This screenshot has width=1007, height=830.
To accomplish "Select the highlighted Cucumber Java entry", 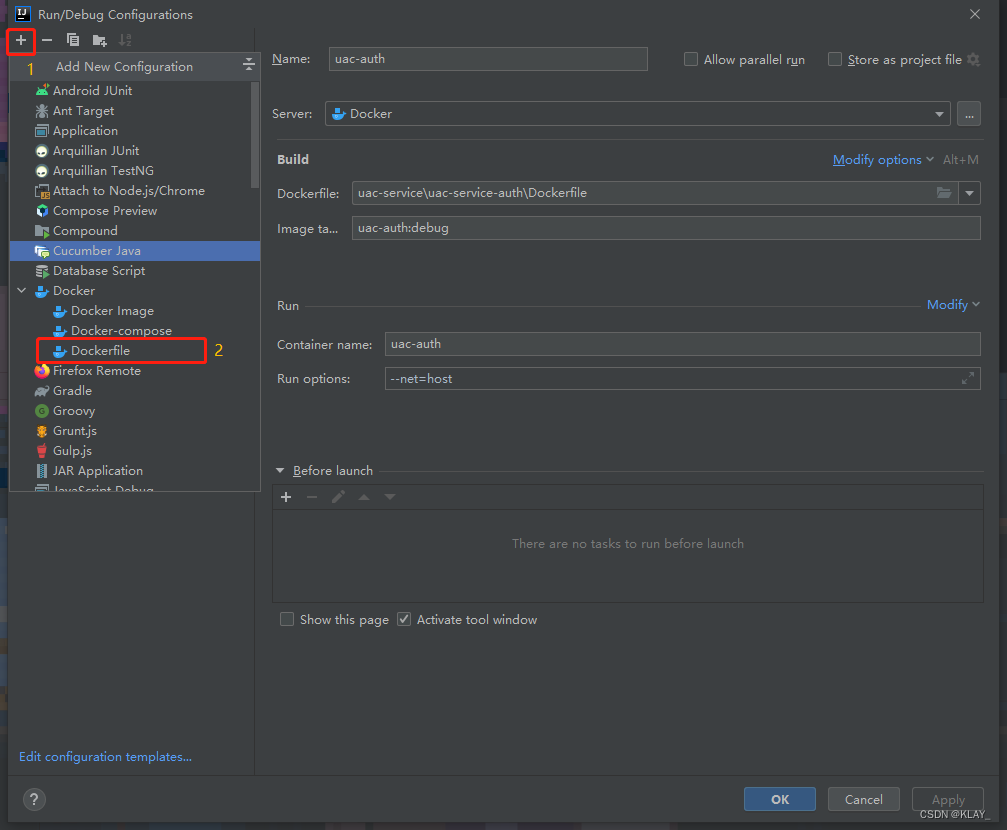I will (x=135, y=251).
